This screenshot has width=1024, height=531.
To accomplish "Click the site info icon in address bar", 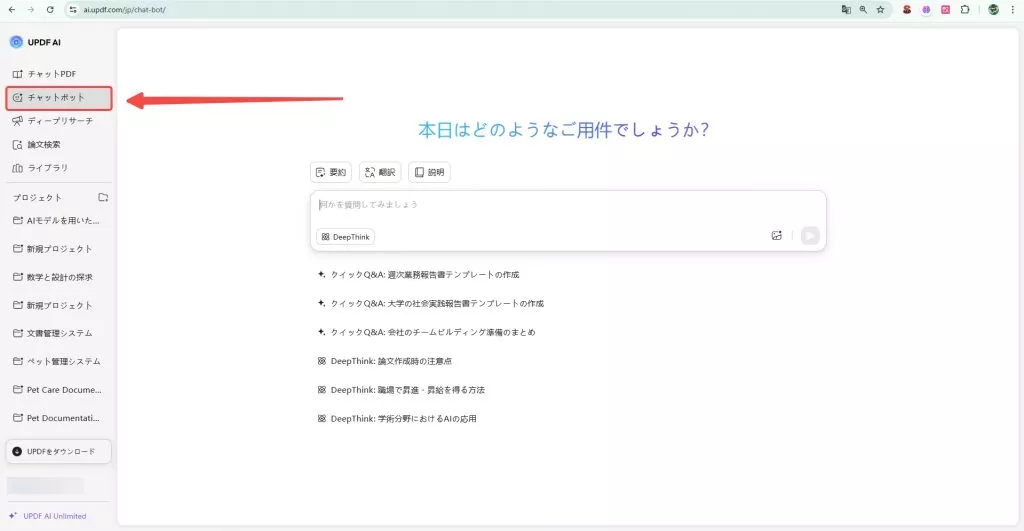I will pyautogui.click(x=73, y=10).
